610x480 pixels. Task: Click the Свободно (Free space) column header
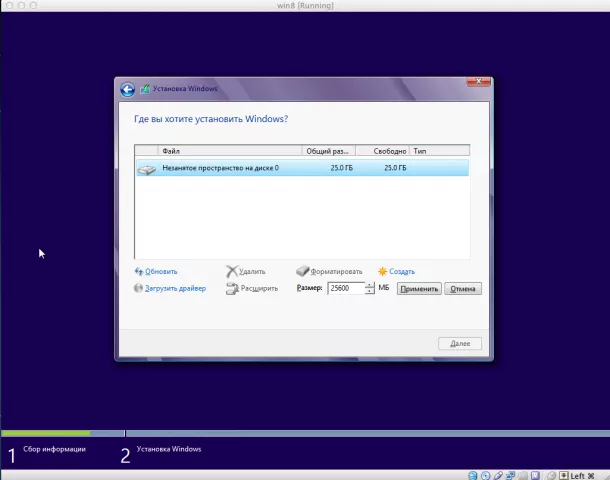click(382, 151)
